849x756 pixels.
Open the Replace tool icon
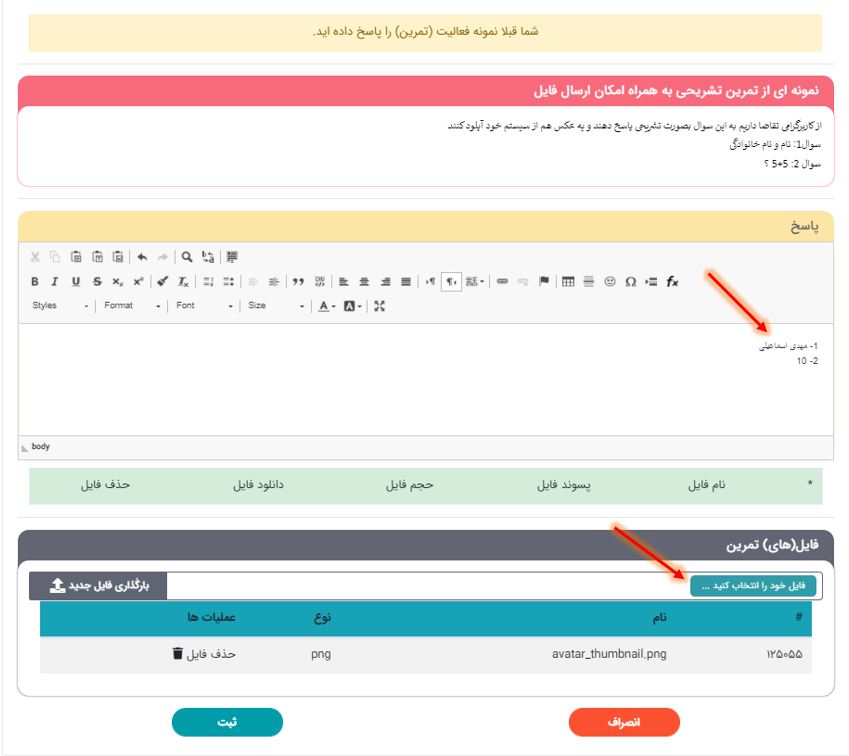208,257
